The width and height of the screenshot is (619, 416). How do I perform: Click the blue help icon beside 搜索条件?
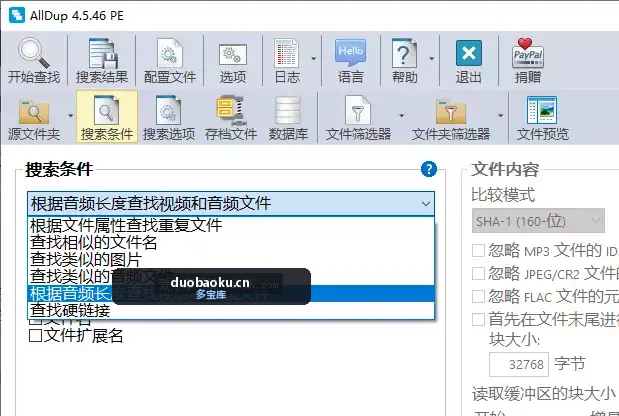pyautogui.click(x=429, y=169)
